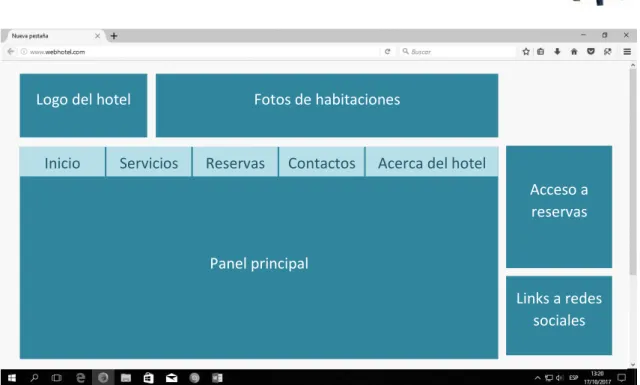Open the downloads arrow icon
The height and width of the screenshot is (385, 640).
tap(557, 51)
